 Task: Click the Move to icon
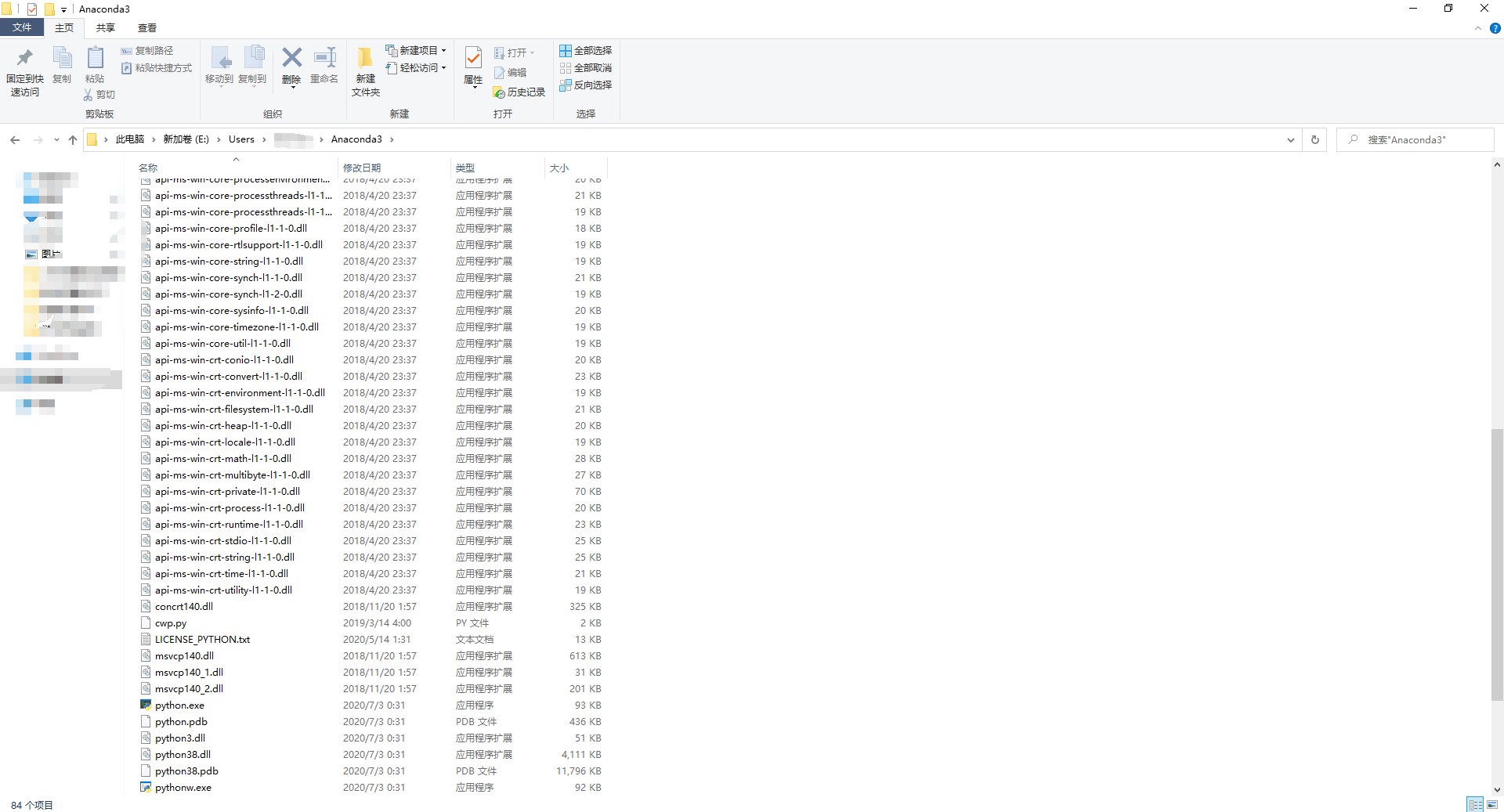pyautogui.click(x=220, y=58)
